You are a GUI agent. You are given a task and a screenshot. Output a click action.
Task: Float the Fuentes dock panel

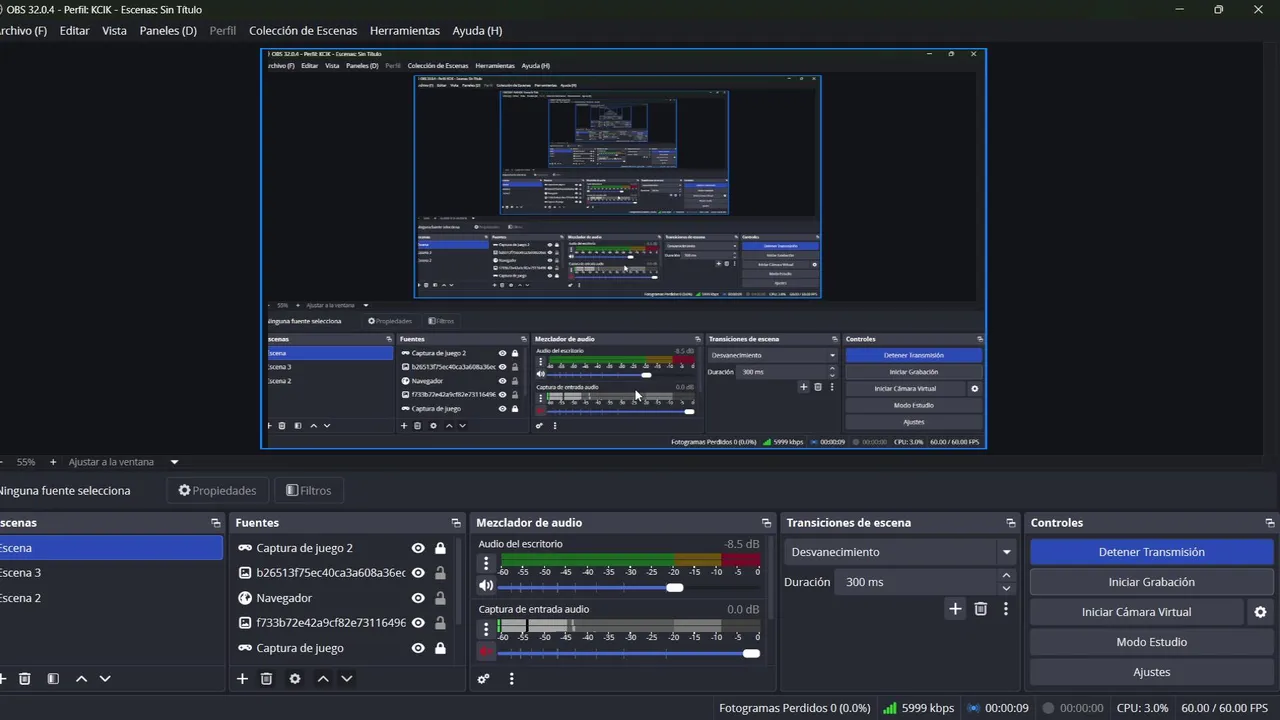click(456, 523)
